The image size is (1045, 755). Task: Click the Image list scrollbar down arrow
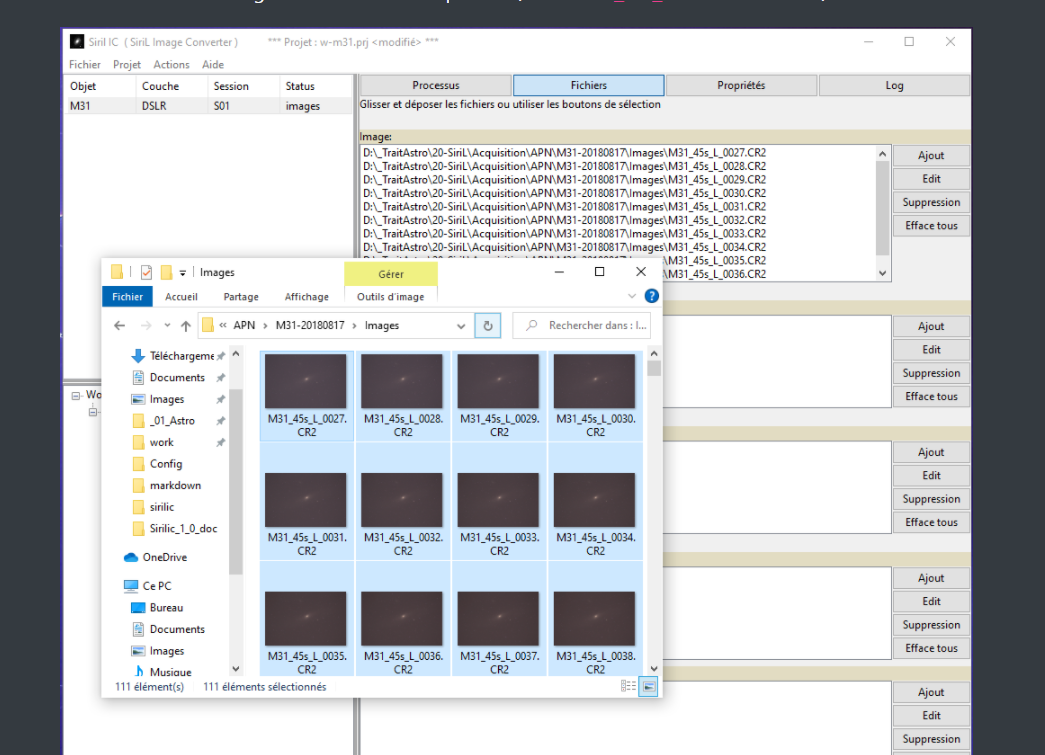(x=882, y=273)
